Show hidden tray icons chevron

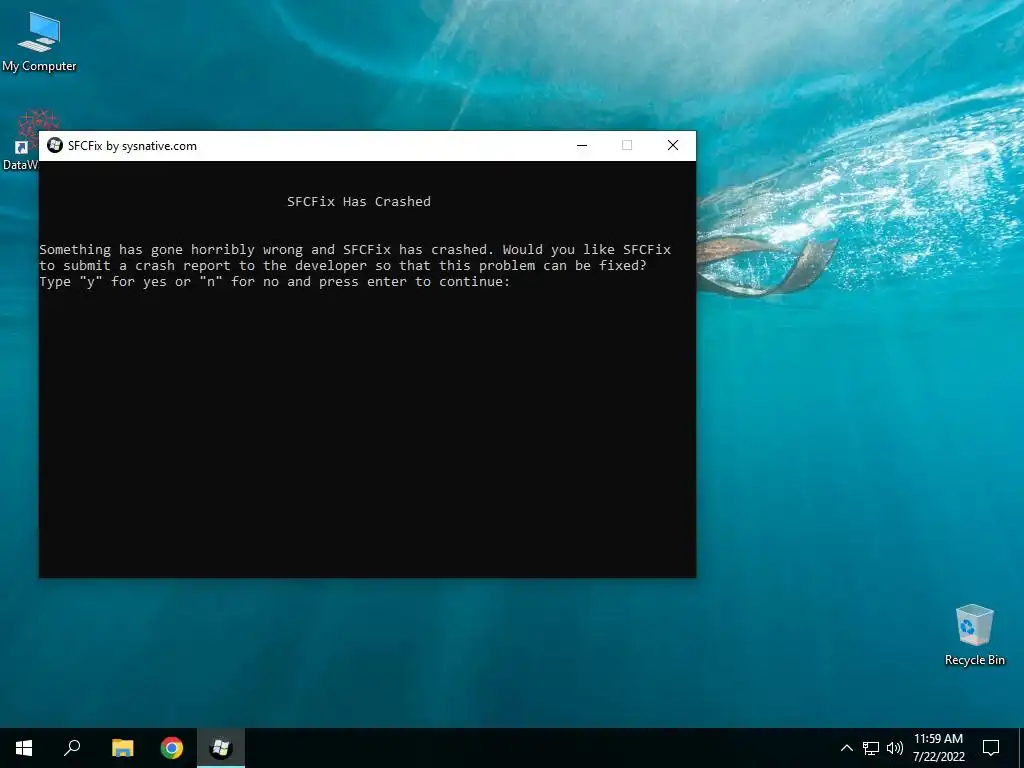(846, 748)
